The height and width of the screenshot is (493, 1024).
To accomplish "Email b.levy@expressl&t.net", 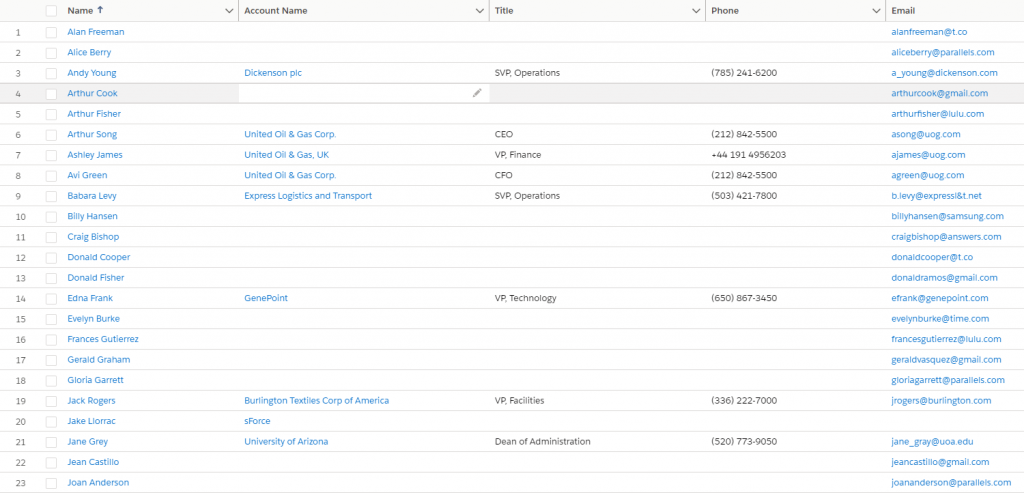I will (x=936, y=196).
